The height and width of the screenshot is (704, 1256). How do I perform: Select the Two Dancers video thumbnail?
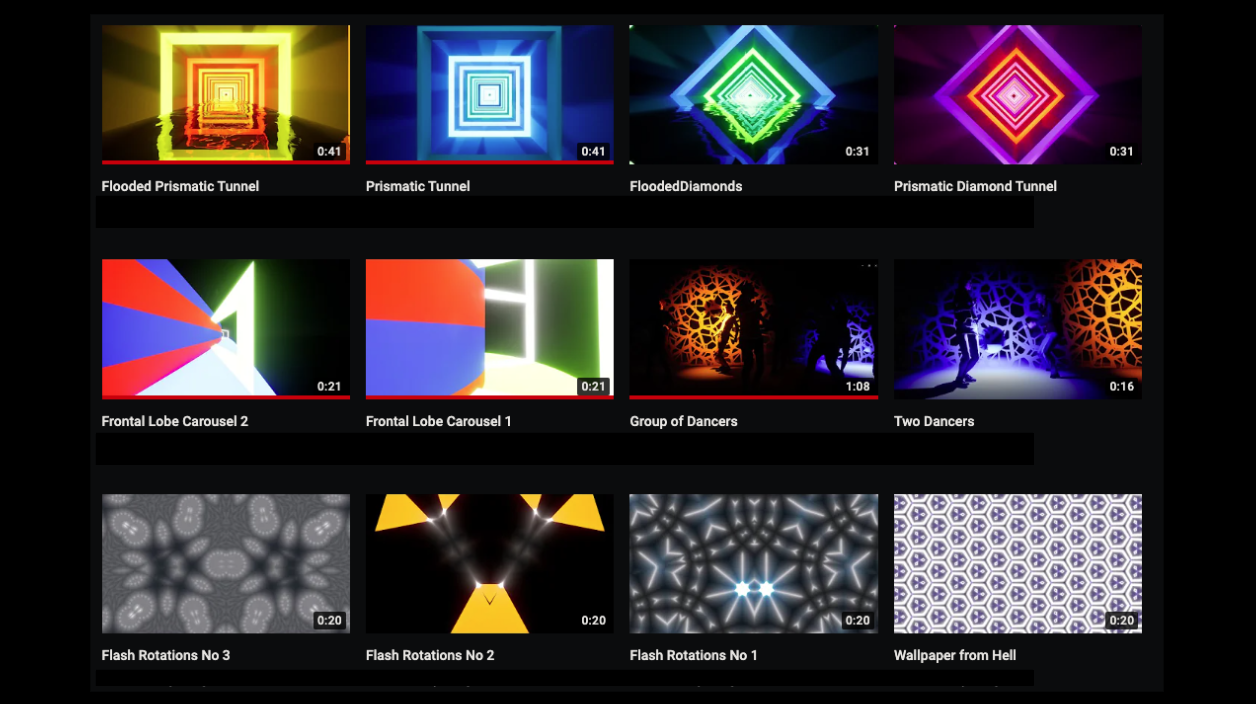point(1017,328)
